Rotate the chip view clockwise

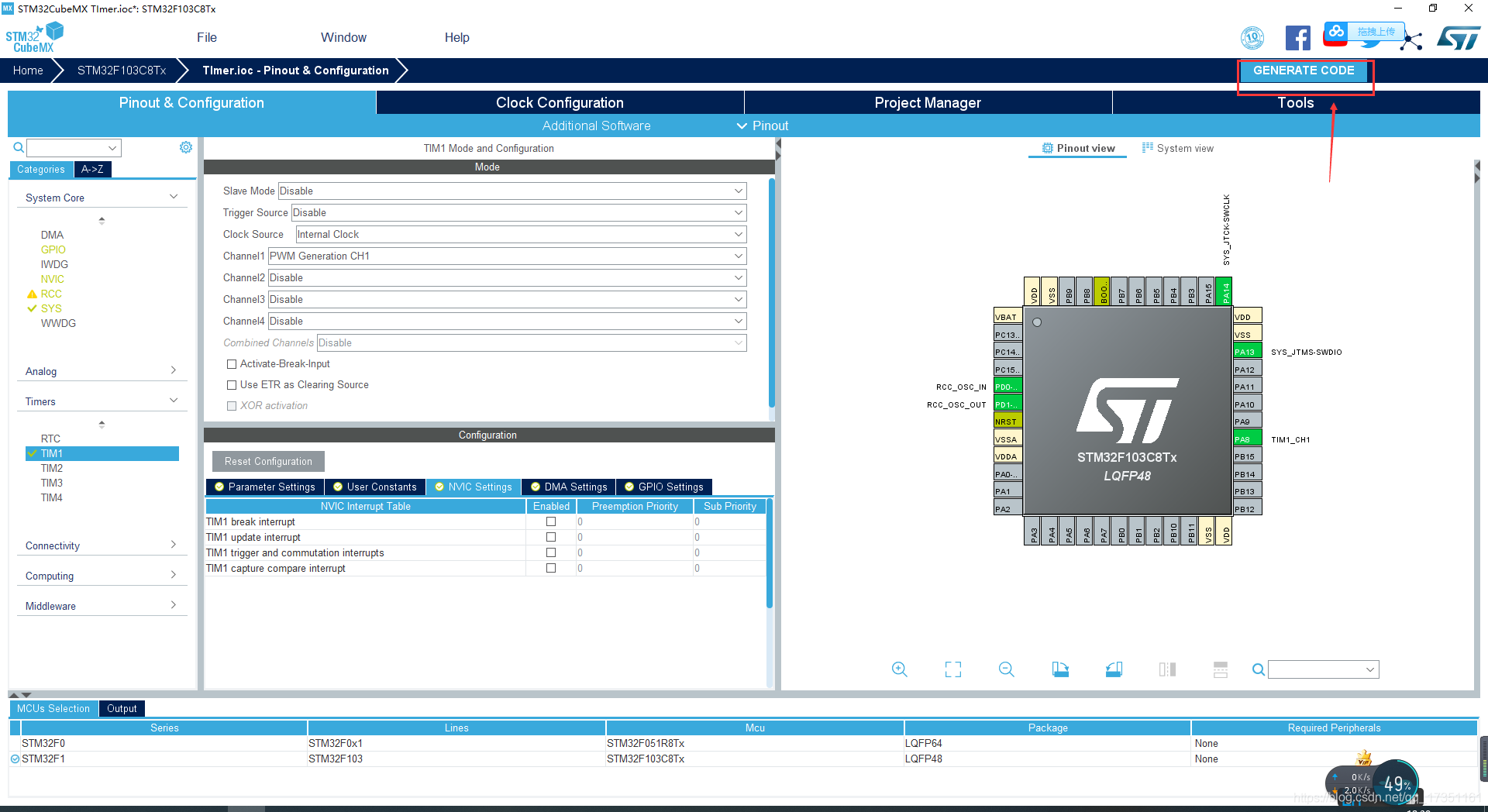1060,669
